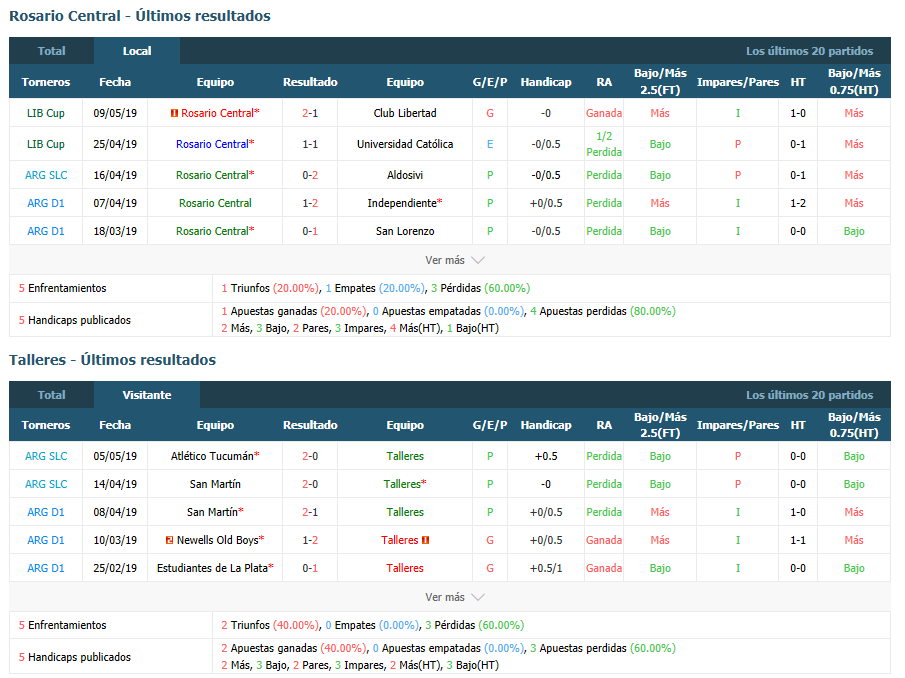Click Universidad Católica team name
This screenshot has width=905, height=678.
click(x=405, y=144)
